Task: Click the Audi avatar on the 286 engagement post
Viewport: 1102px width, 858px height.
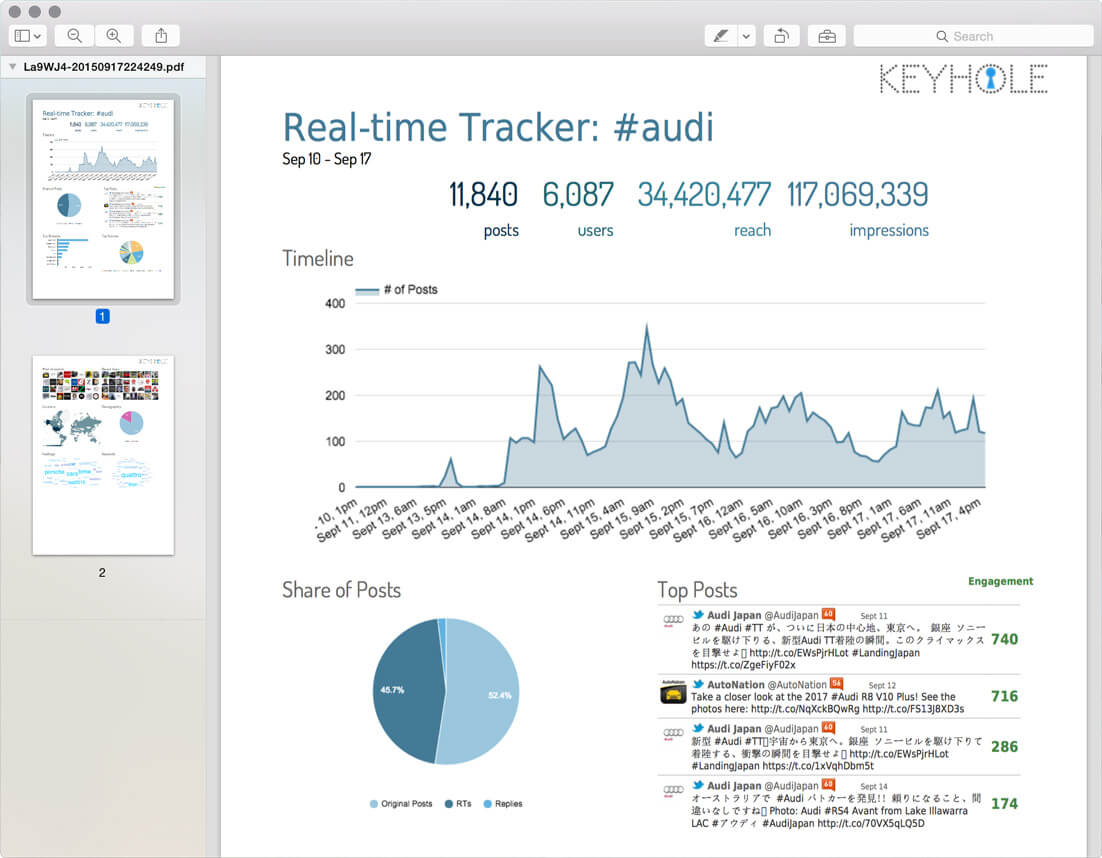Action: point(673,734)
